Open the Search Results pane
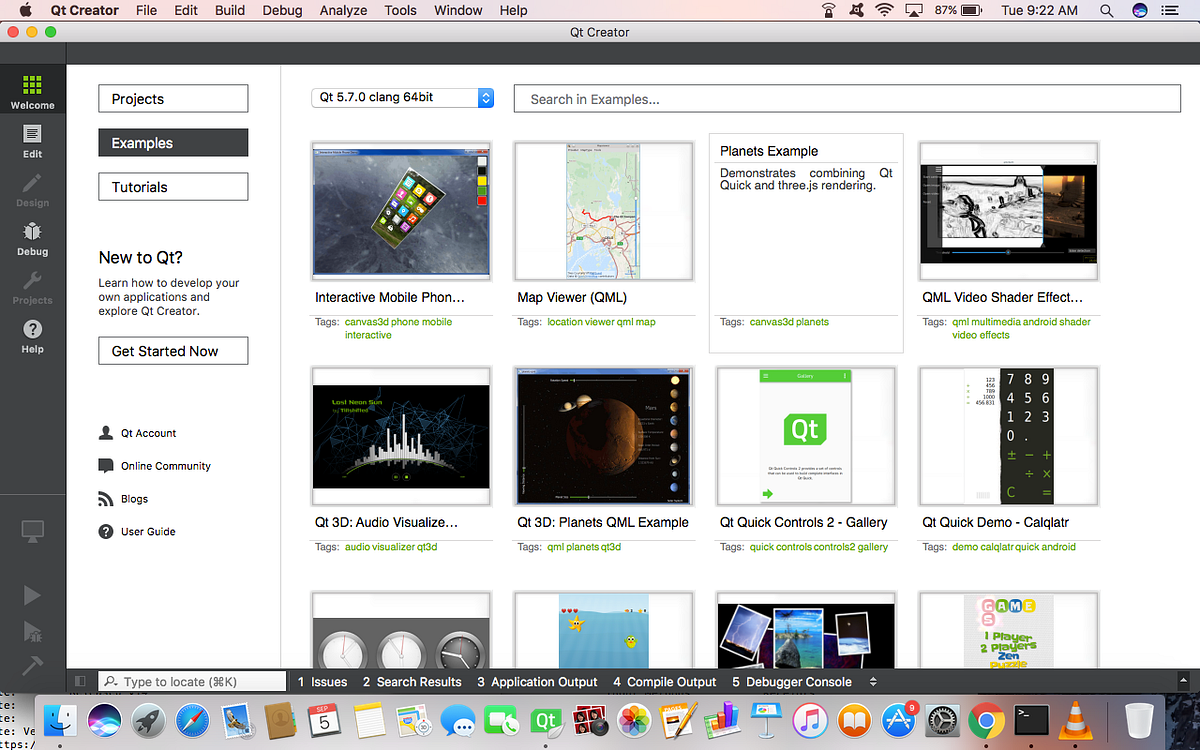The image size is (1200, 750). [412, 681]
